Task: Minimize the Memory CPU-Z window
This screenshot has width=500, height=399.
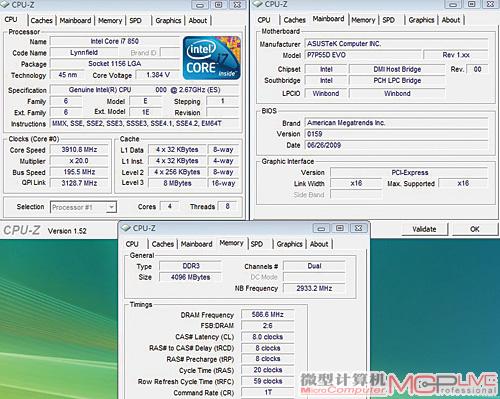Action: (x=321, y=228)
